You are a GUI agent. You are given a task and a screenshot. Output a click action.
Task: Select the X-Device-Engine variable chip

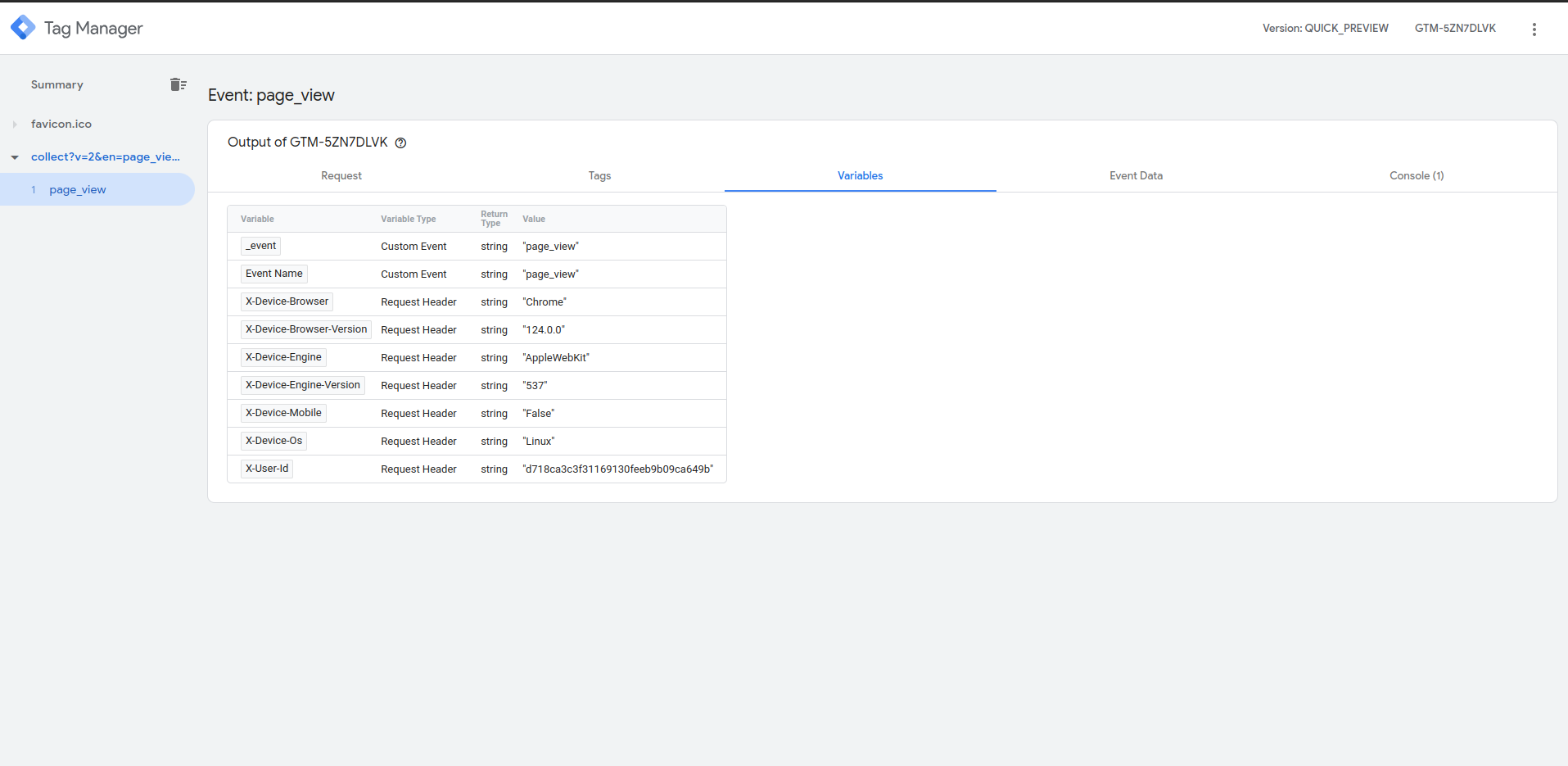(x=282, y=356)
